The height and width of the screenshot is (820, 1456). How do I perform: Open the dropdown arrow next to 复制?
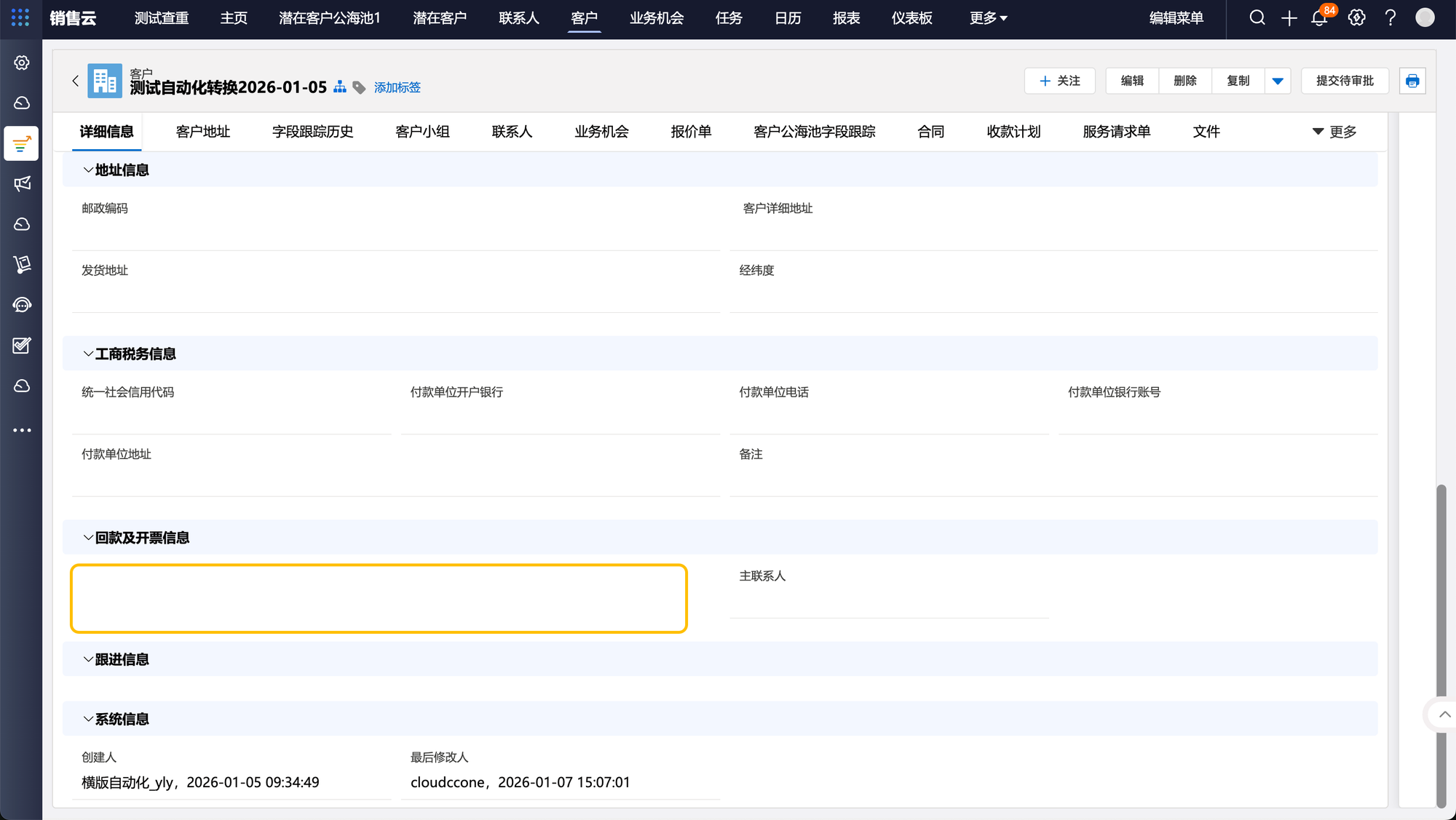click(1278, 81)
